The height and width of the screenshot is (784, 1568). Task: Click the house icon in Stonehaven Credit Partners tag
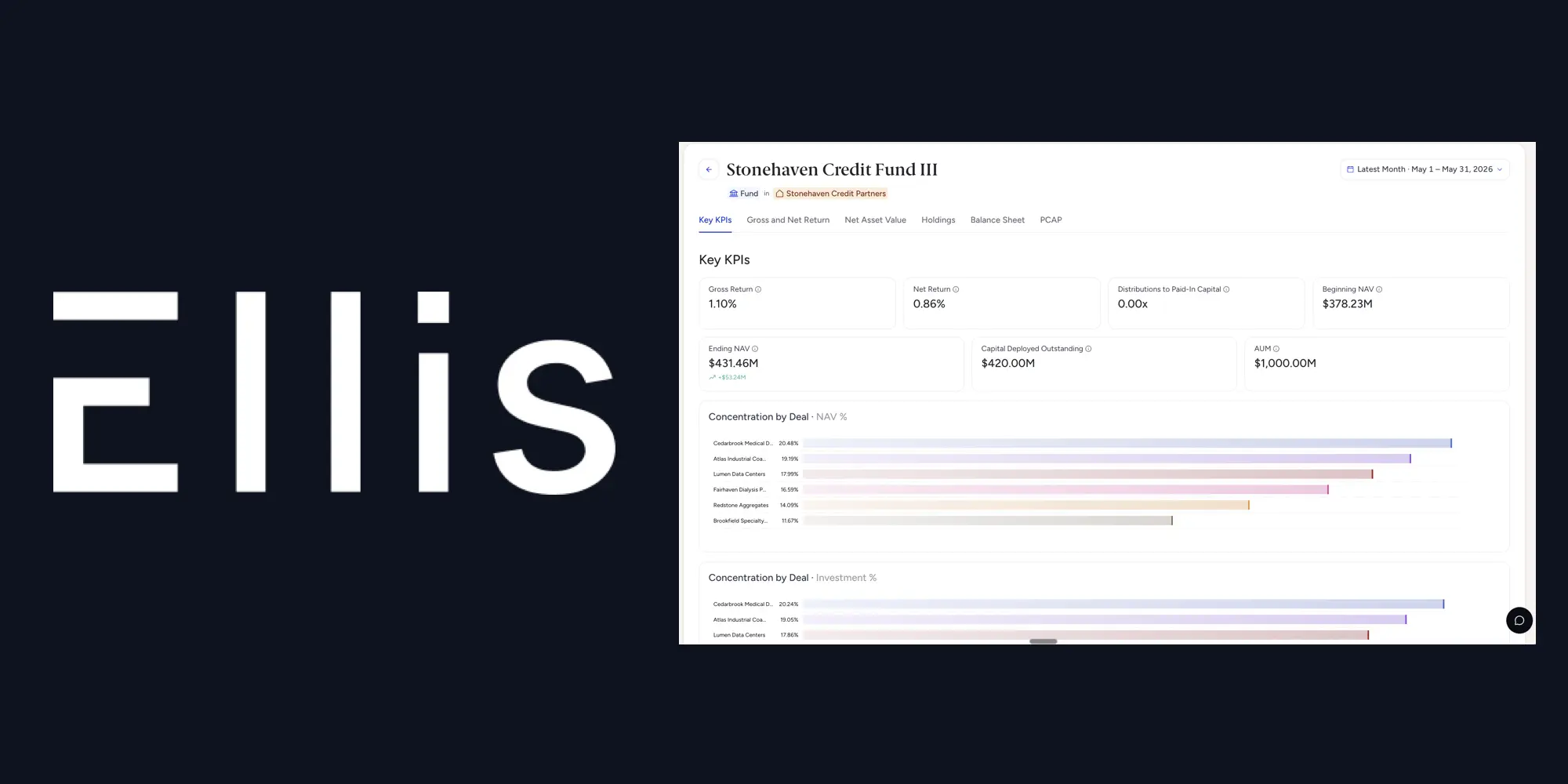(x=779, y=194)
